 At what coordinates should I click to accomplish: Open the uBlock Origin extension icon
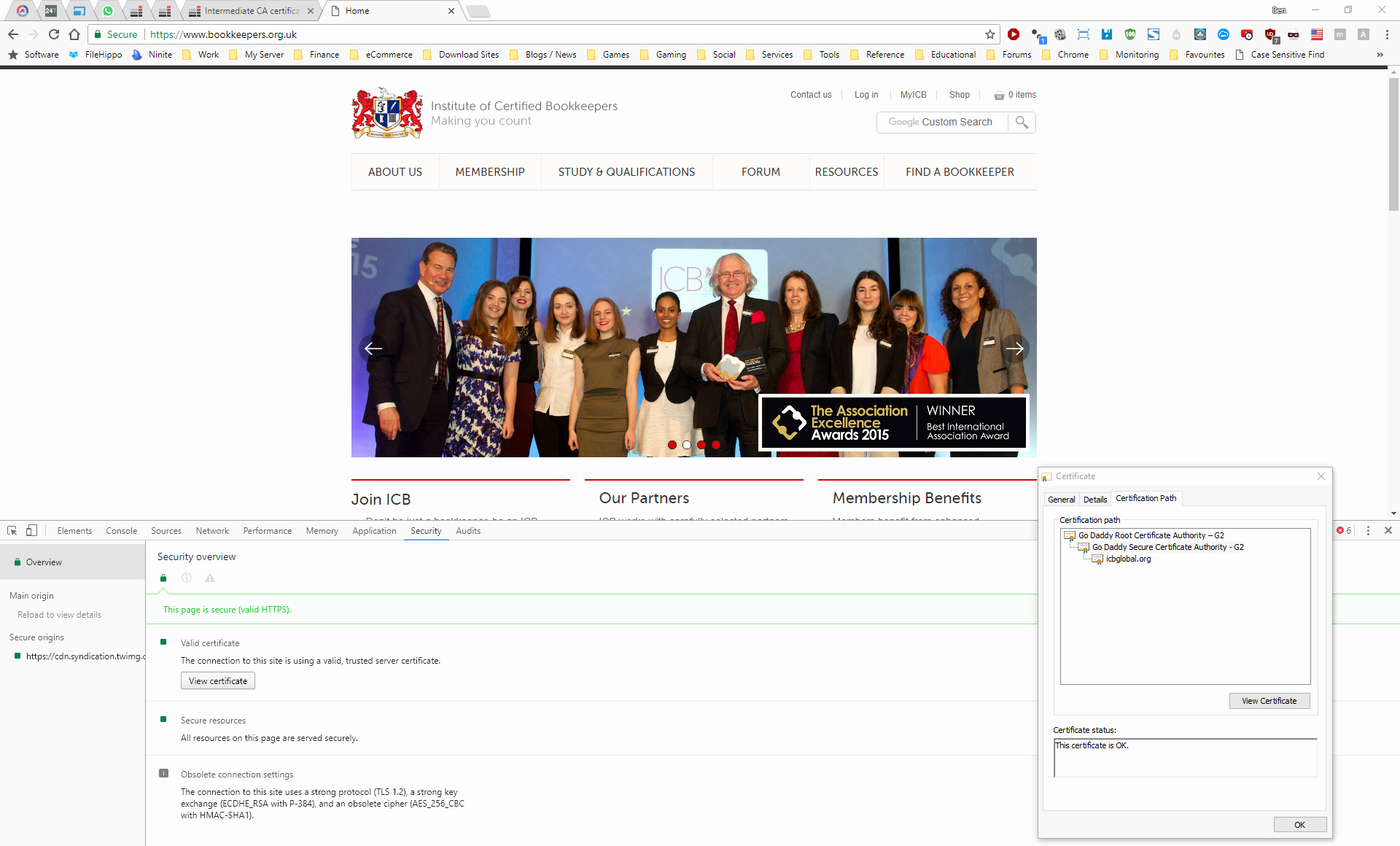tap(1270, 34)
